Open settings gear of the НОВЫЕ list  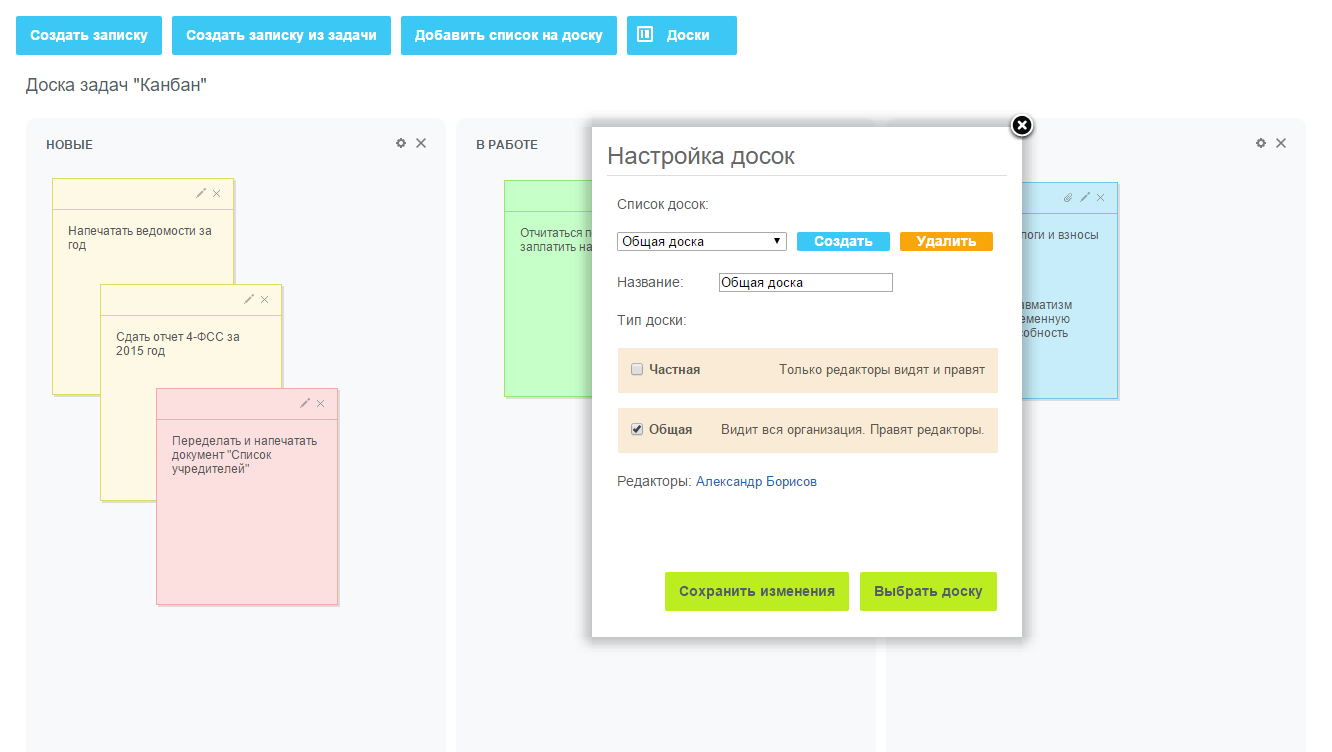[401, 143]
